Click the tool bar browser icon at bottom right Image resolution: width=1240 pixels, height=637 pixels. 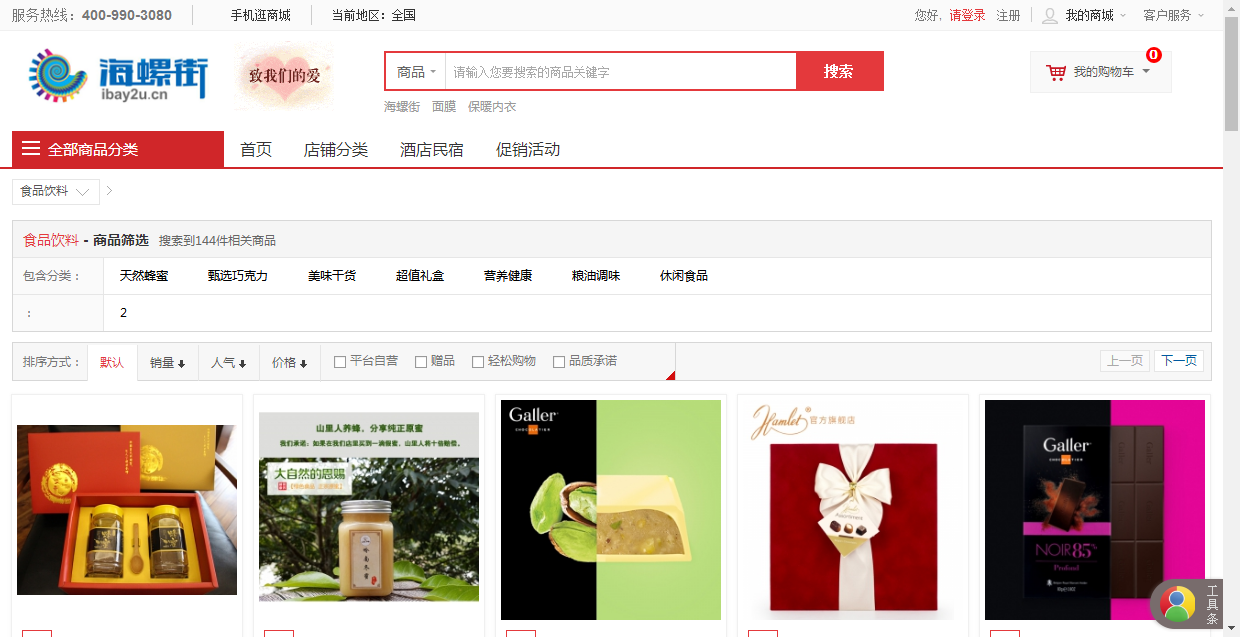[1178, 603]
